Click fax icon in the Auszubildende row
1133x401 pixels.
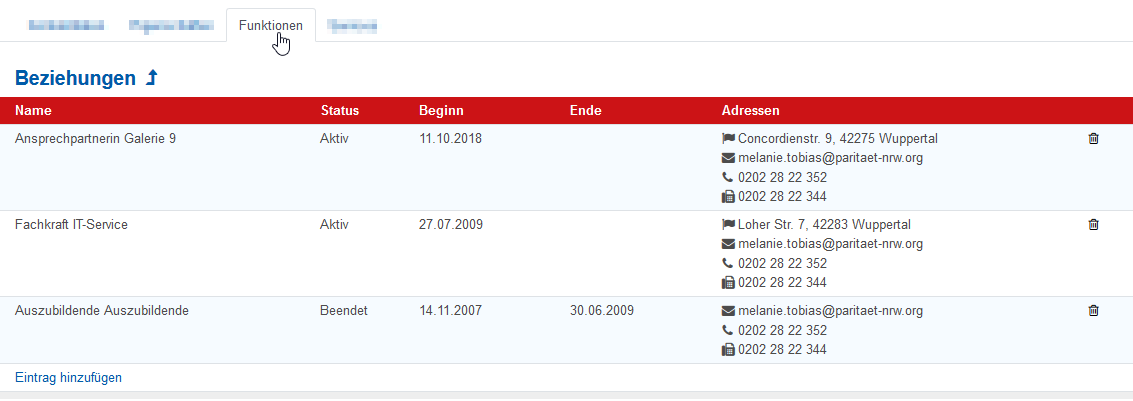click(x=728, y=350)
